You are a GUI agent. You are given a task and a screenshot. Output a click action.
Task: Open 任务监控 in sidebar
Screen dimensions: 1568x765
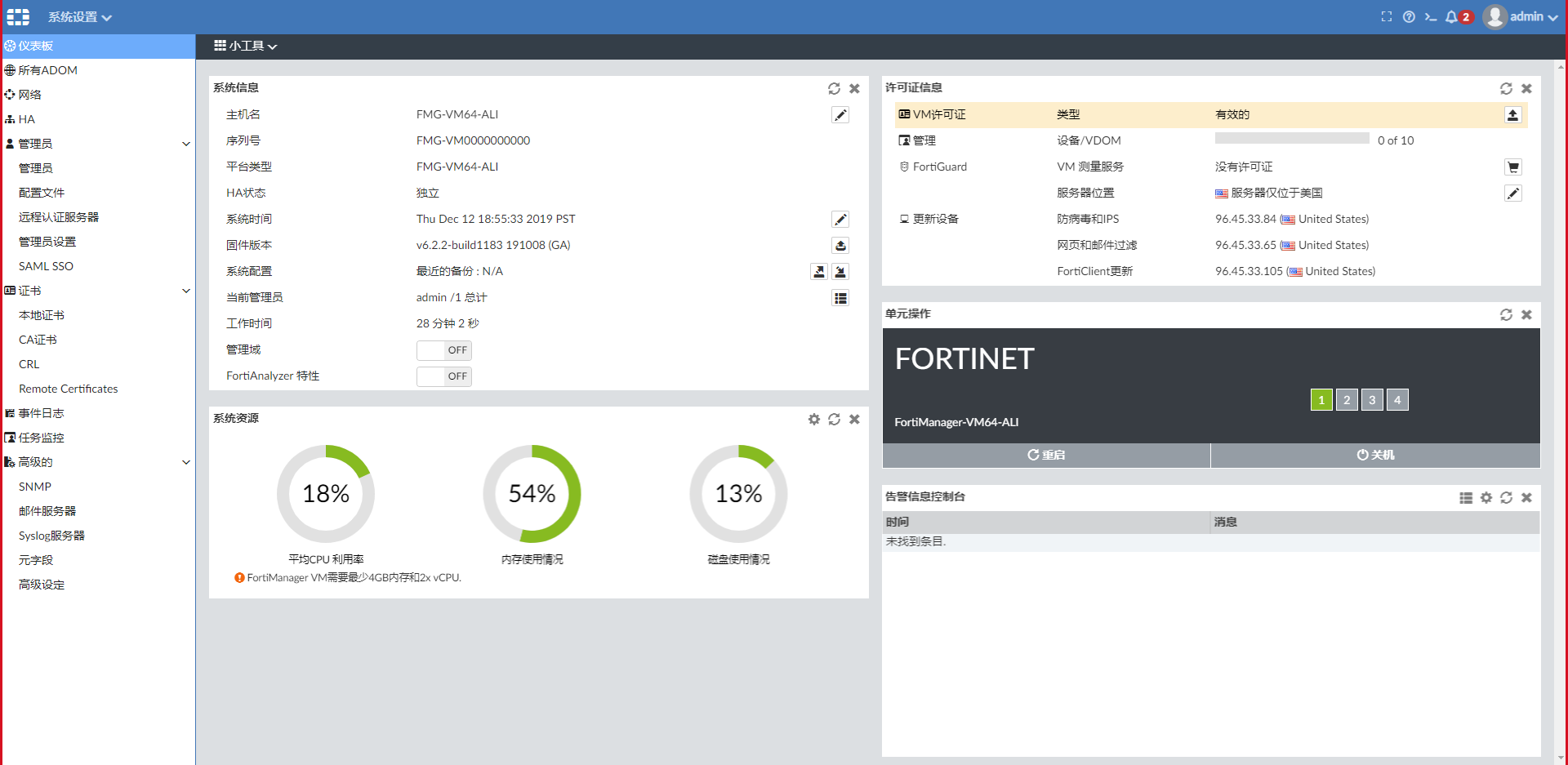pyautogui.click(x=98, y=438)
